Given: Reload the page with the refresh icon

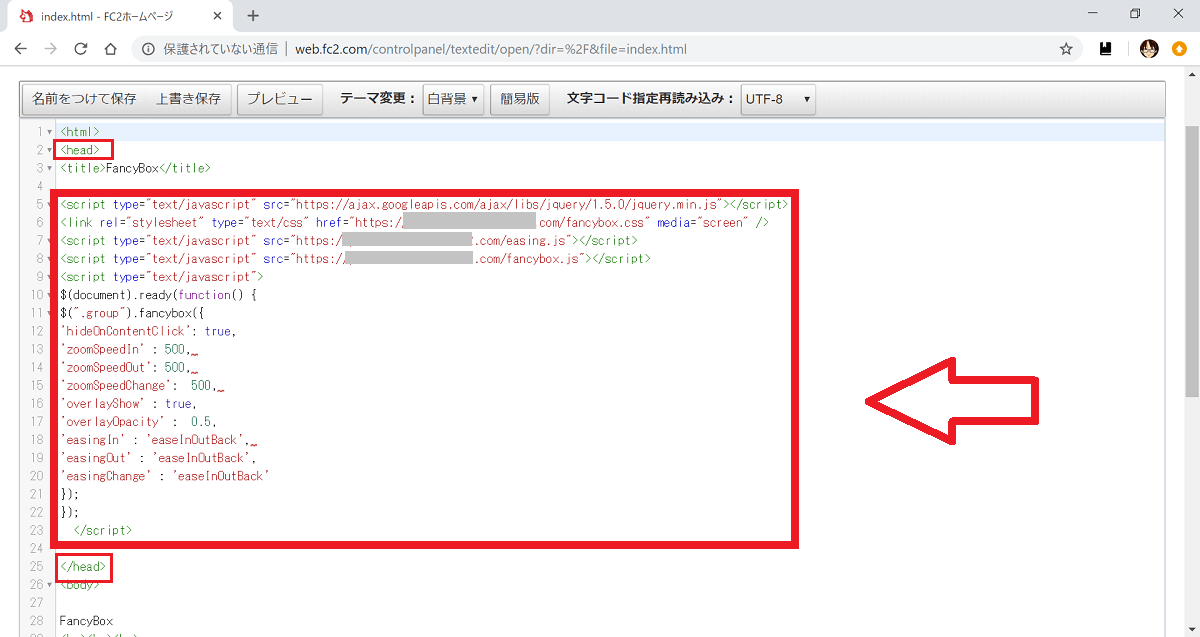Looking at the screenshot, I should coord(81,48).
